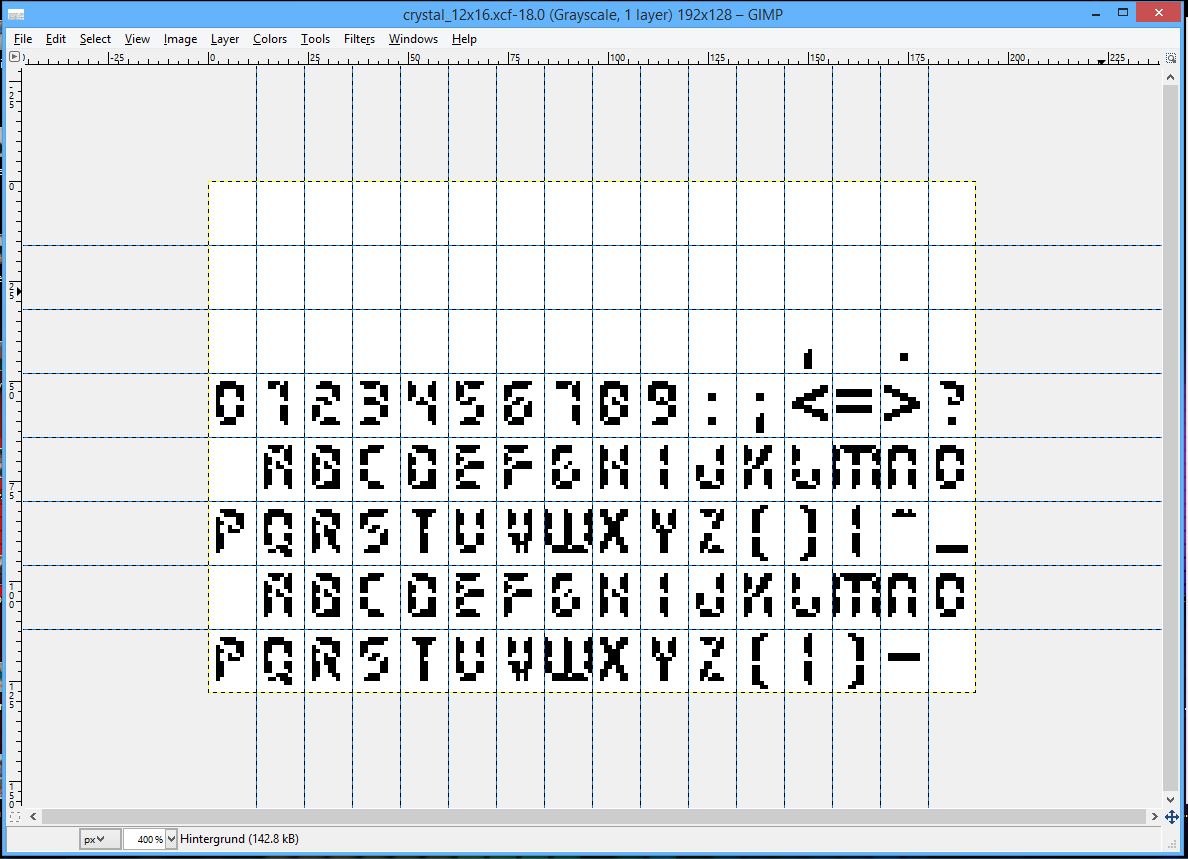This screenshot has width=1188, height=859.
Task: Open the px unit dropdown
Action: 100,839
